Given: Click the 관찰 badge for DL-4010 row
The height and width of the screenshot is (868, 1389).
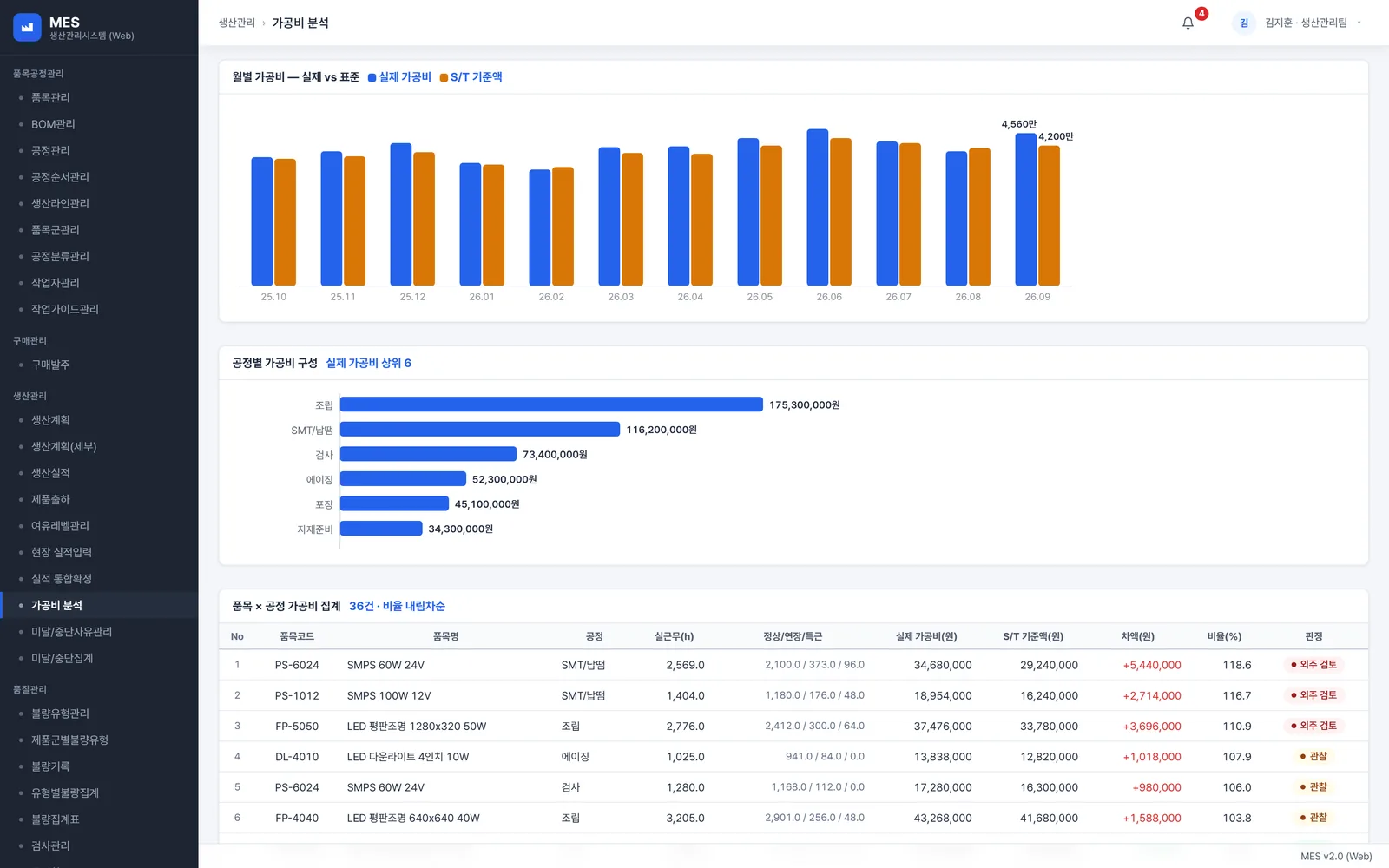Looking at the screenshot, I should pyautogui.click(x=1313, y=757).
